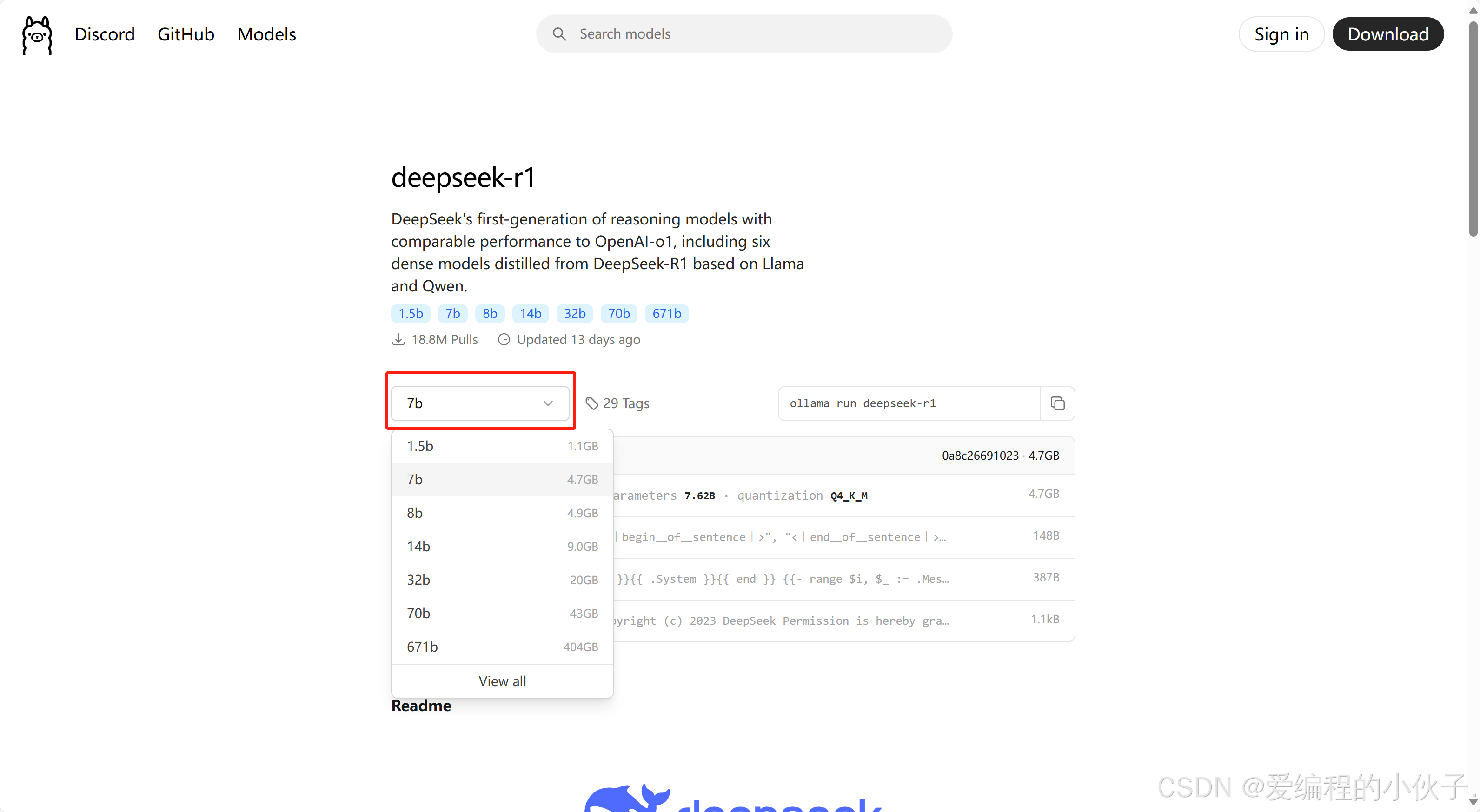Click the Ollama llama logo
This screenshot has width=1480, height=812.
(36, 35)
